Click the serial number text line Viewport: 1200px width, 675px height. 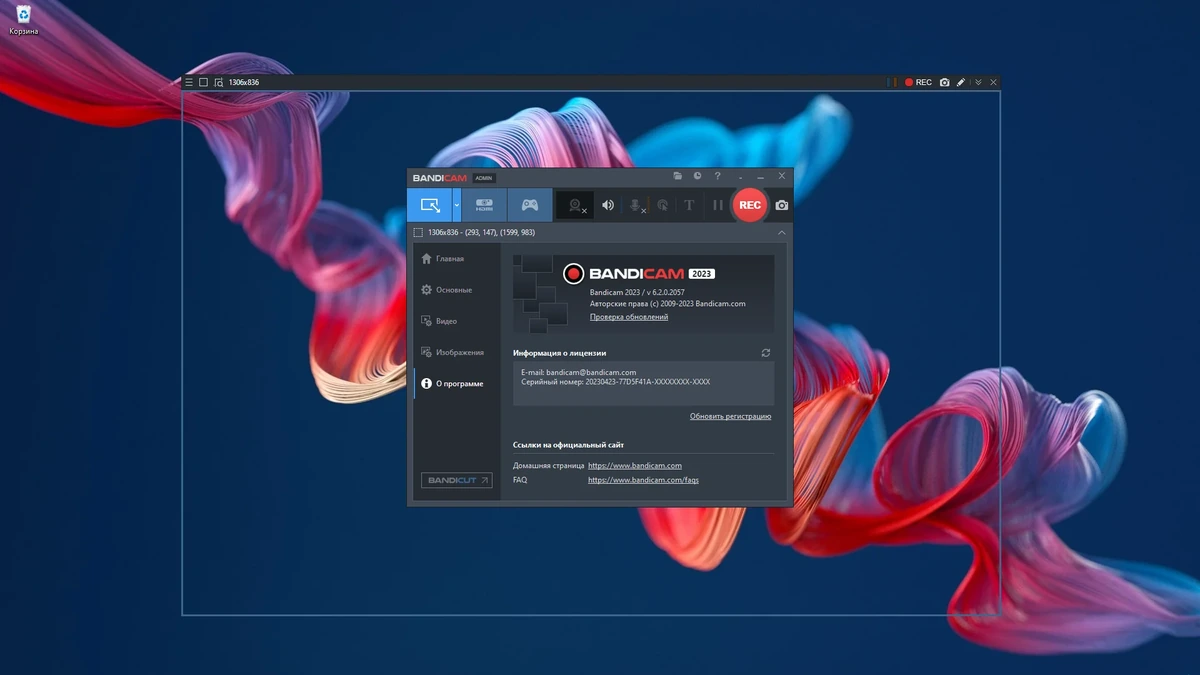tap(615, 382)
